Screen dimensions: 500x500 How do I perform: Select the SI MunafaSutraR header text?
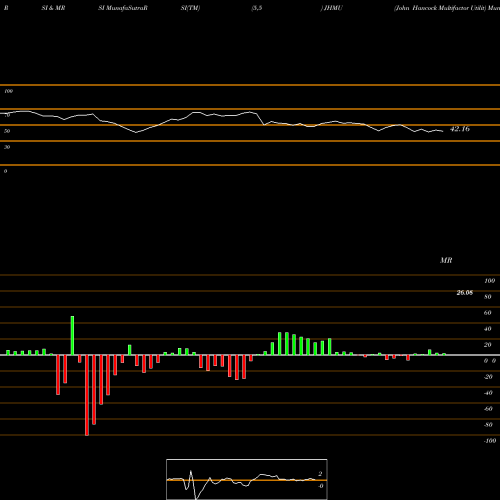123,8
